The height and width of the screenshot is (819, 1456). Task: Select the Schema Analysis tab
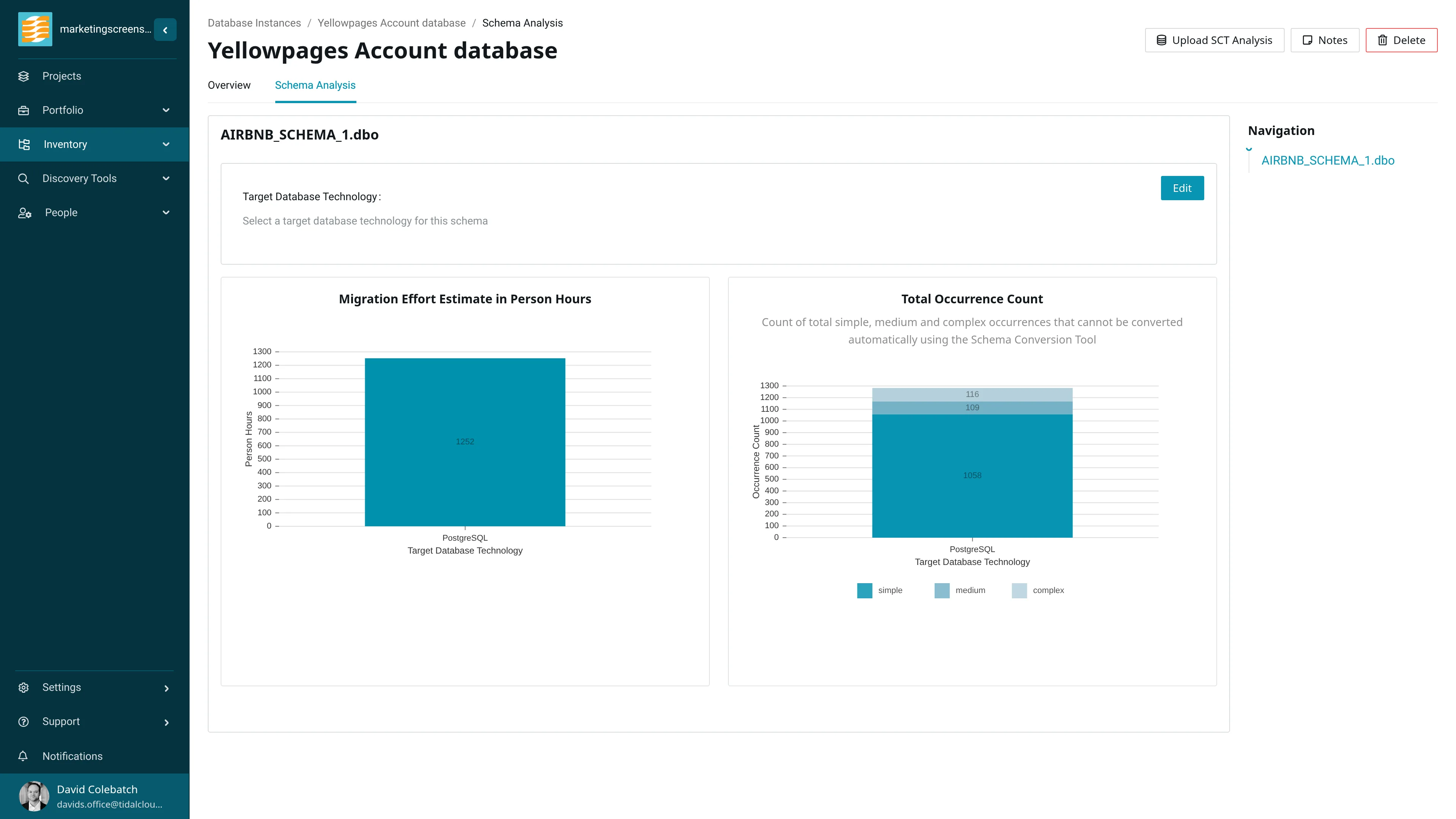[x=315, y=85]
